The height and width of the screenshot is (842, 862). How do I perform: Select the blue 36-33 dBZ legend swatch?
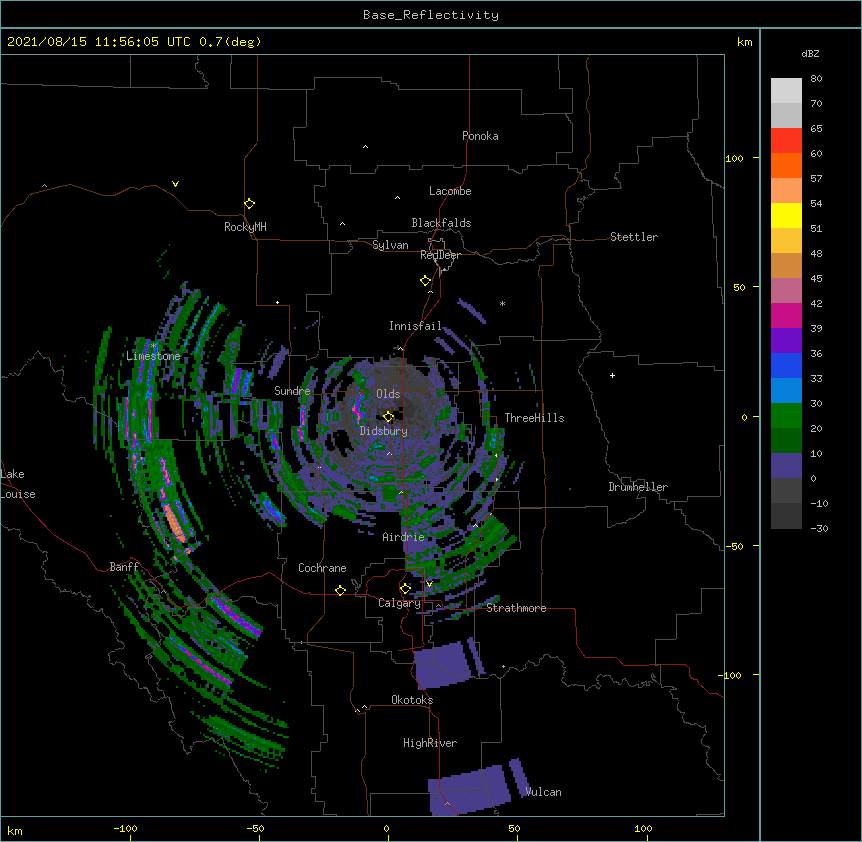point(786,365)
